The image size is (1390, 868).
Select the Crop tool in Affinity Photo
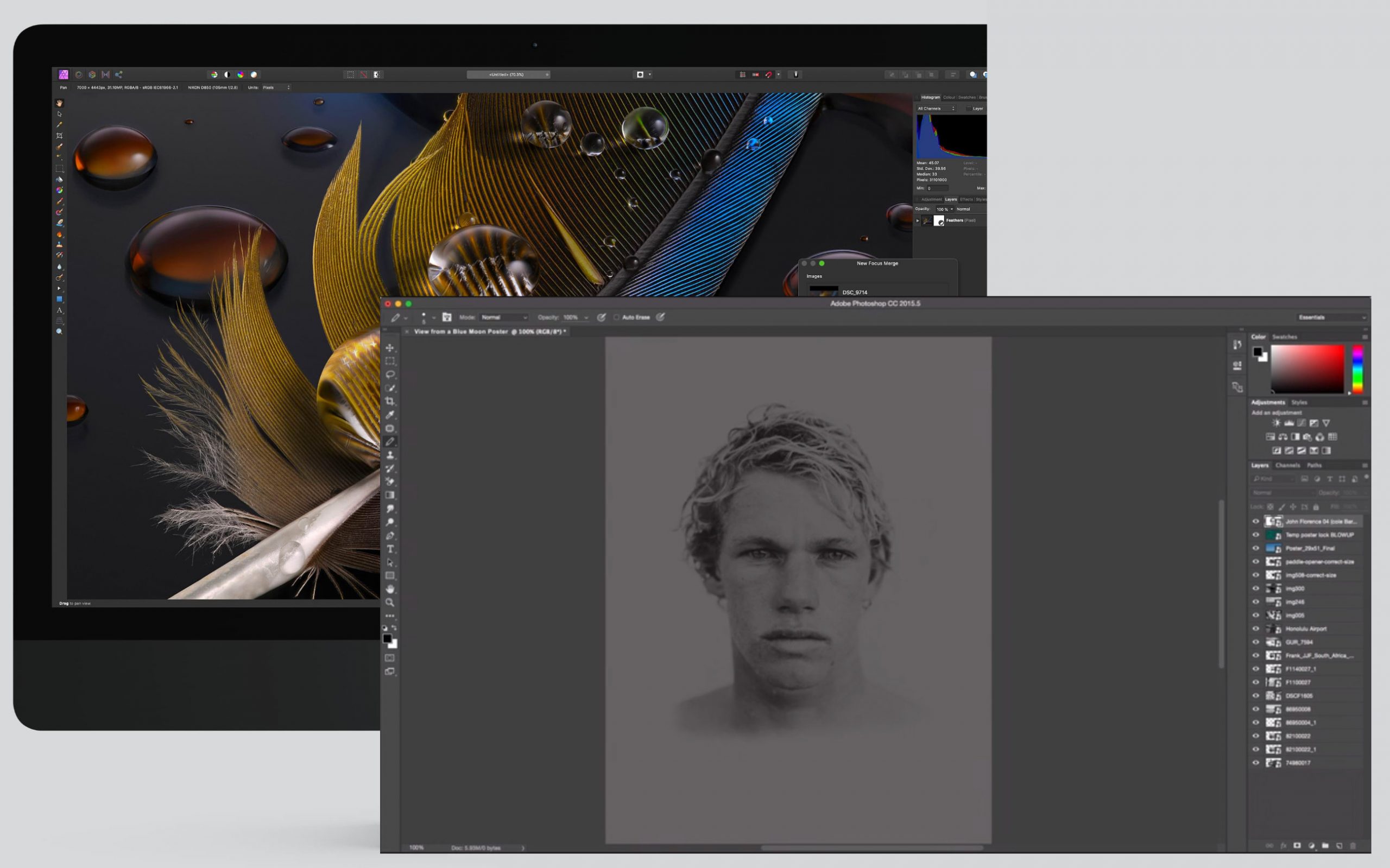pyautogui.click(x=59, y=136)
